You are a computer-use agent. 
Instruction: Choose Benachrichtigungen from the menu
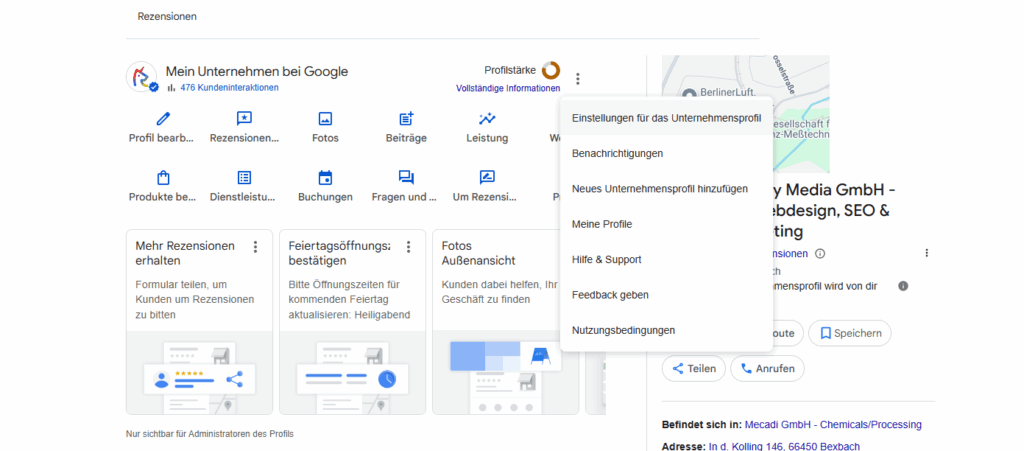(x=617, y=153)
